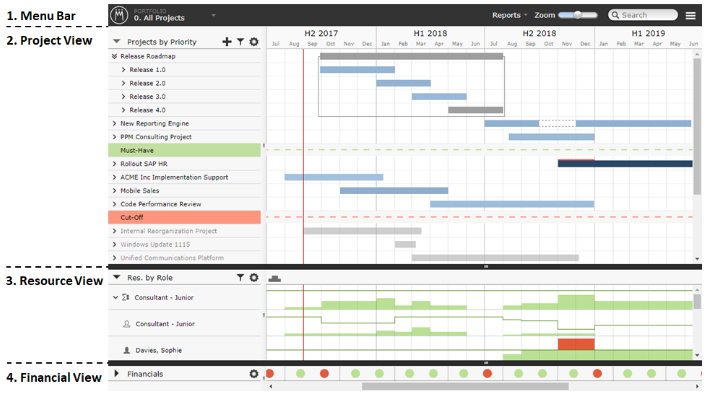Select the Rollout SAP HR dark bar

click(625, 164)
